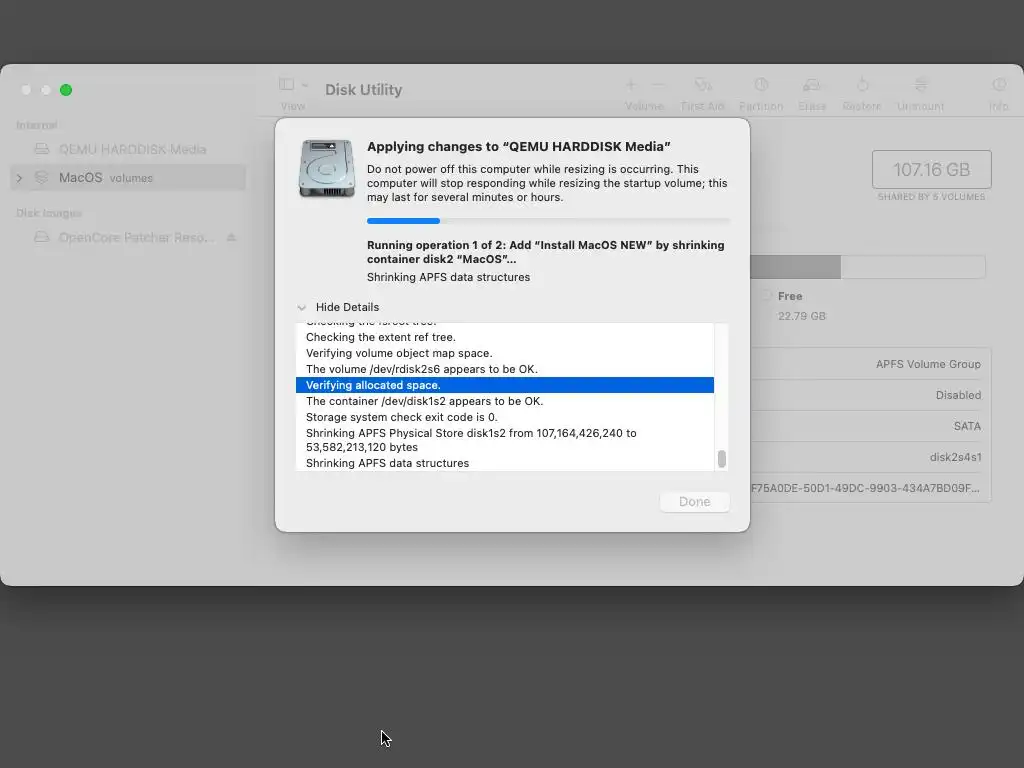Screen dimensions: 1024x768
Task: Click the OpenCore Patcher disk icon in sidebar
Action: [42, 237]
